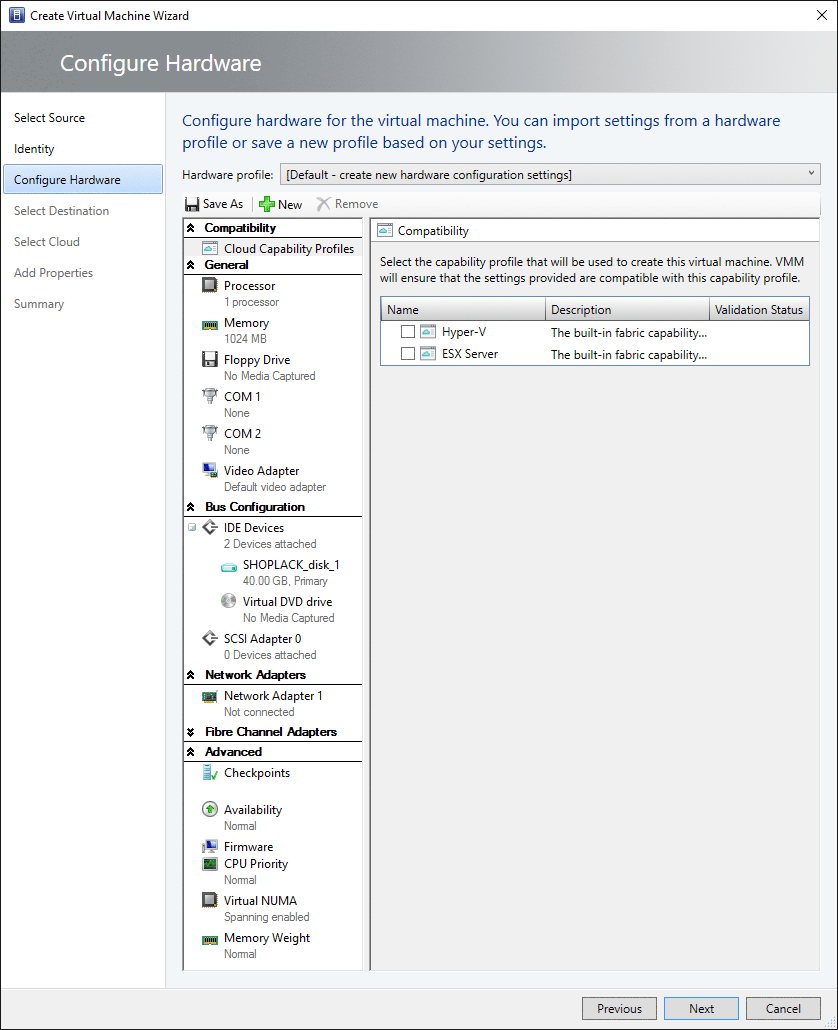Image resolution: width=838 pixels, height=1030 pixels.
Task: Enable the ESX Server capability profile checkbox
Action: tap(408, 353)
